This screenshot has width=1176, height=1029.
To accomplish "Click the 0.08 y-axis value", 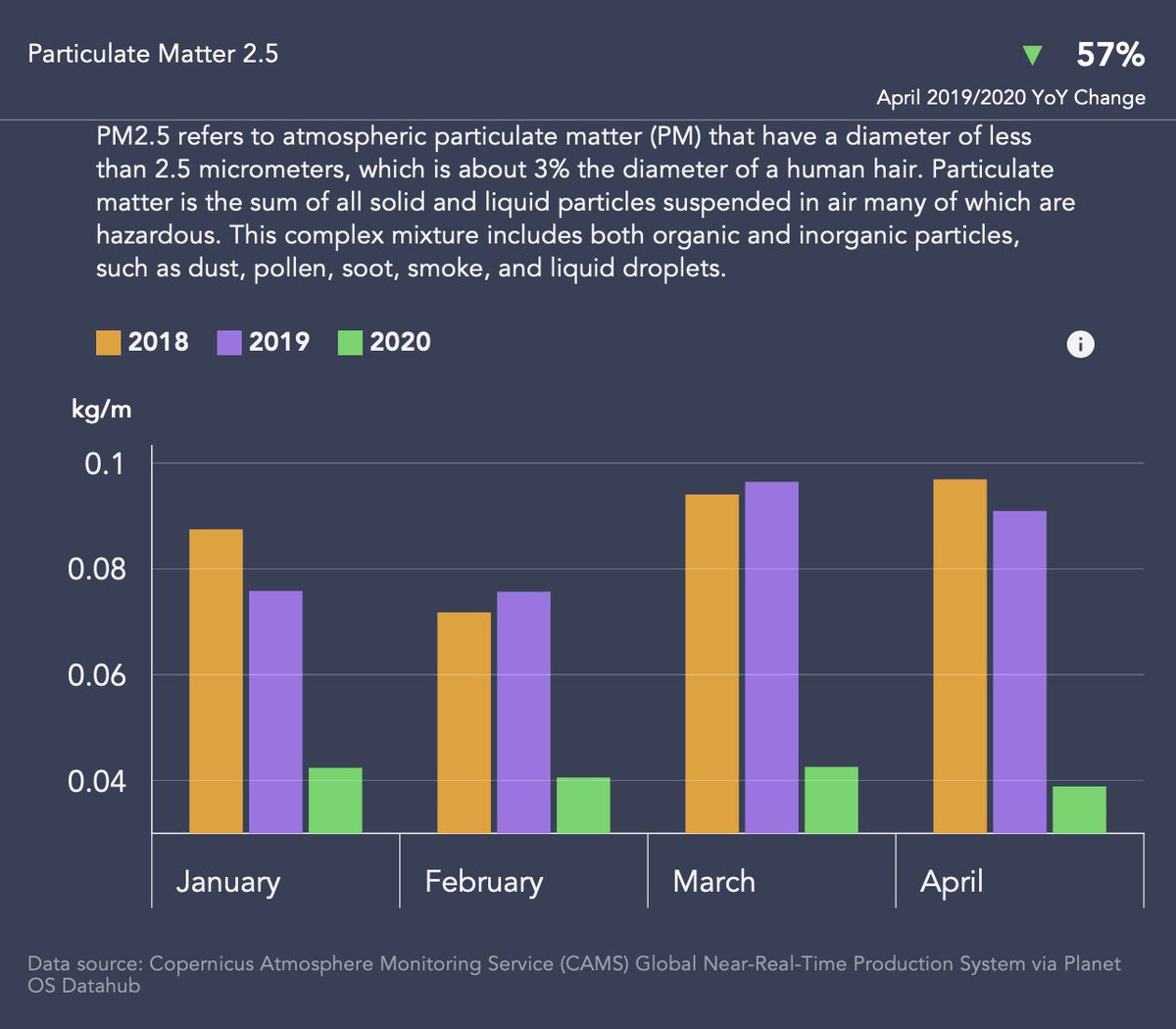I will (97, 568).
